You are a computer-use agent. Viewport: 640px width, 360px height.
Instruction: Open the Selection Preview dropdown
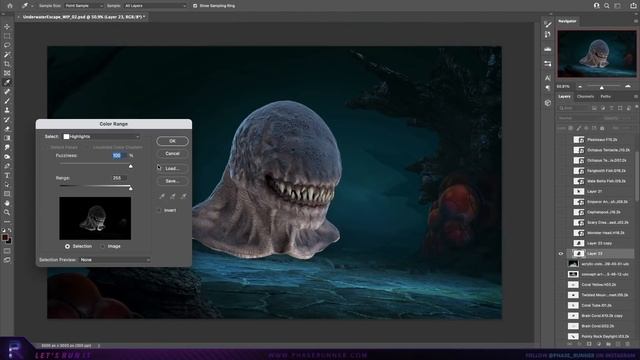coord(115,260)
